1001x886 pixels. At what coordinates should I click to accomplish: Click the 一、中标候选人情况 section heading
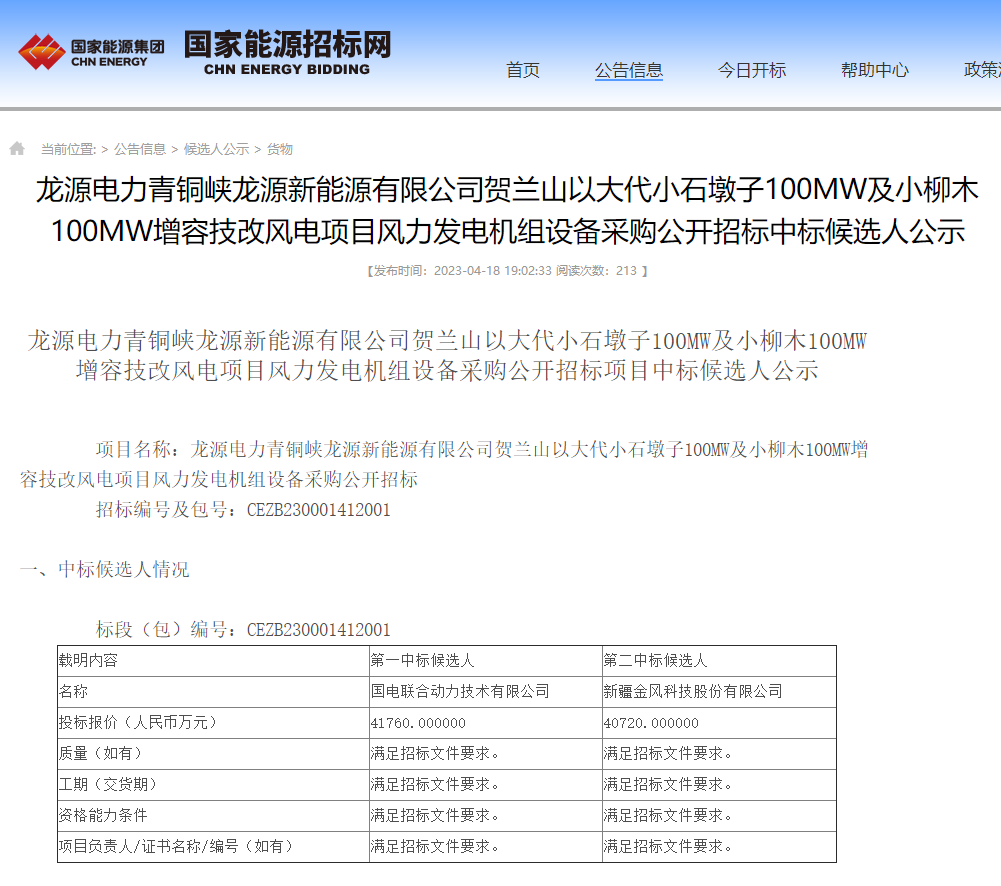coord(105,569)
